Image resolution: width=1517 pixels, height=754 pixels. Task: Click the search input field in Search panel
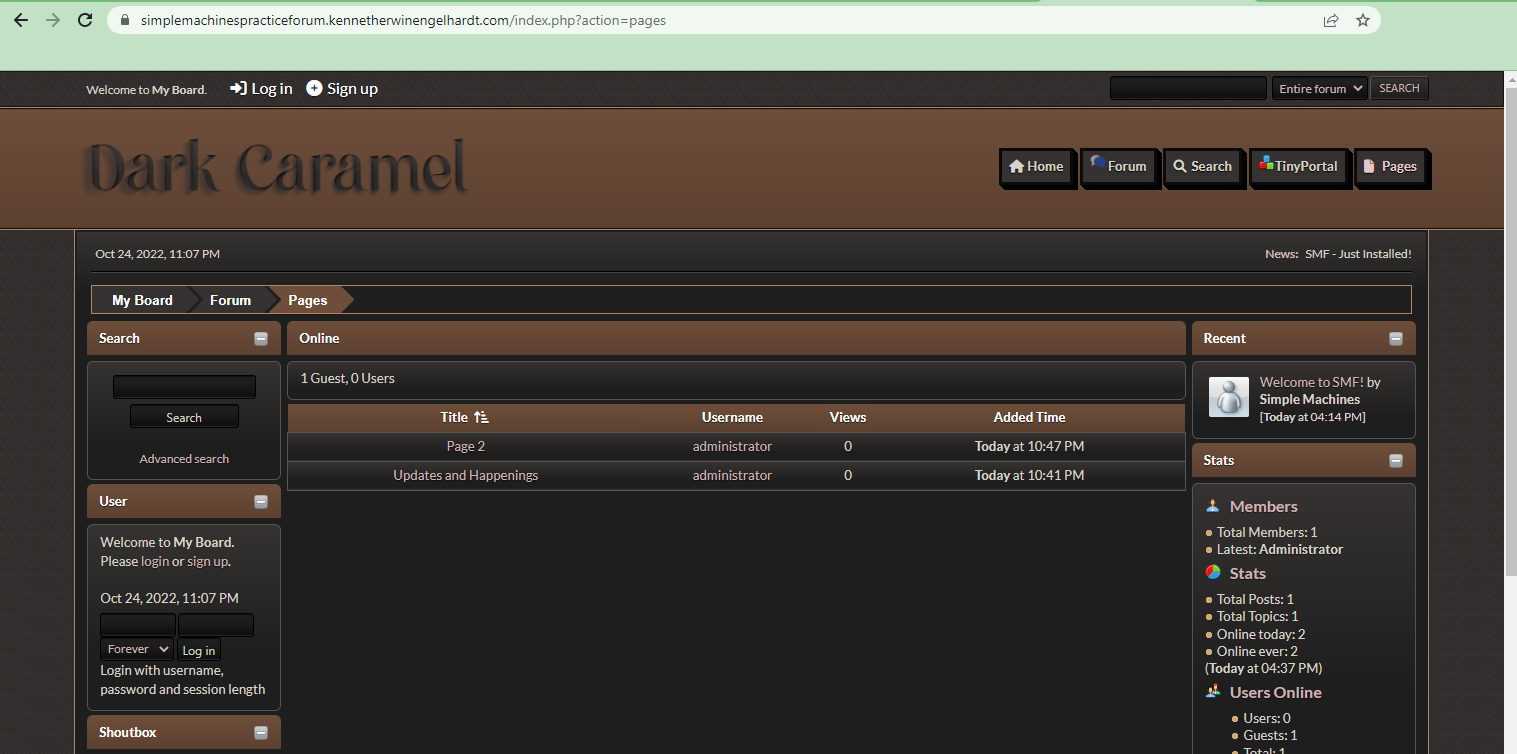point(184,387)
